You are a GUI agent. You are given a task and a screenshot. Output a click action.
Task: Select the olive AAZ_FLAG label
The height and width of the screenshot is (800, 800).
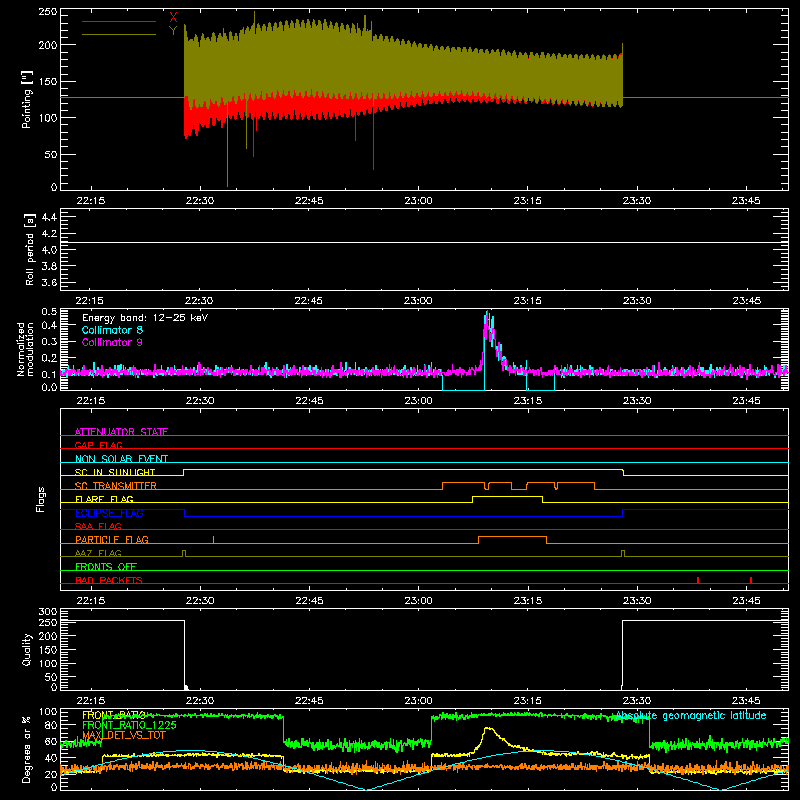98,553
